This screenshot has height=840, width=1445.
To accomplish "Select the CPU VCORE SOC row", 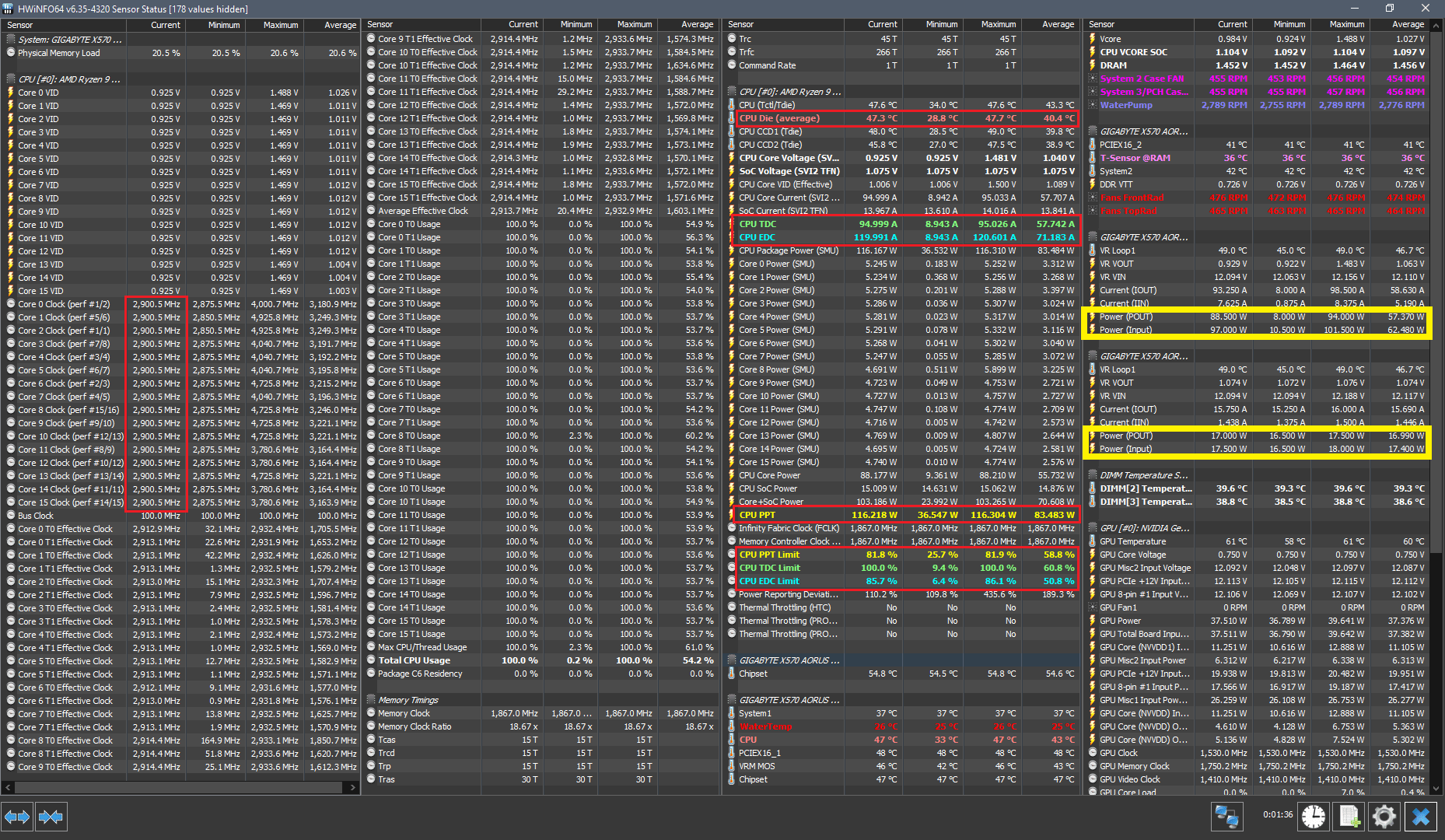I will click(1258, 52).
